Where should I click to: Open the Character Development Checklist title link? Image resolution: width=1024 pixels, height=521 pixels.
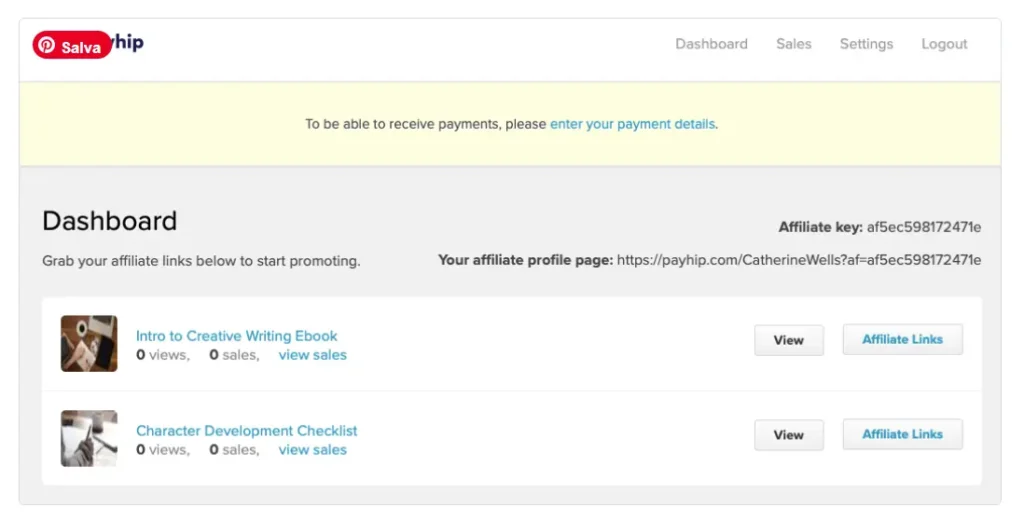pyautogui.click(x=246, y=431)
